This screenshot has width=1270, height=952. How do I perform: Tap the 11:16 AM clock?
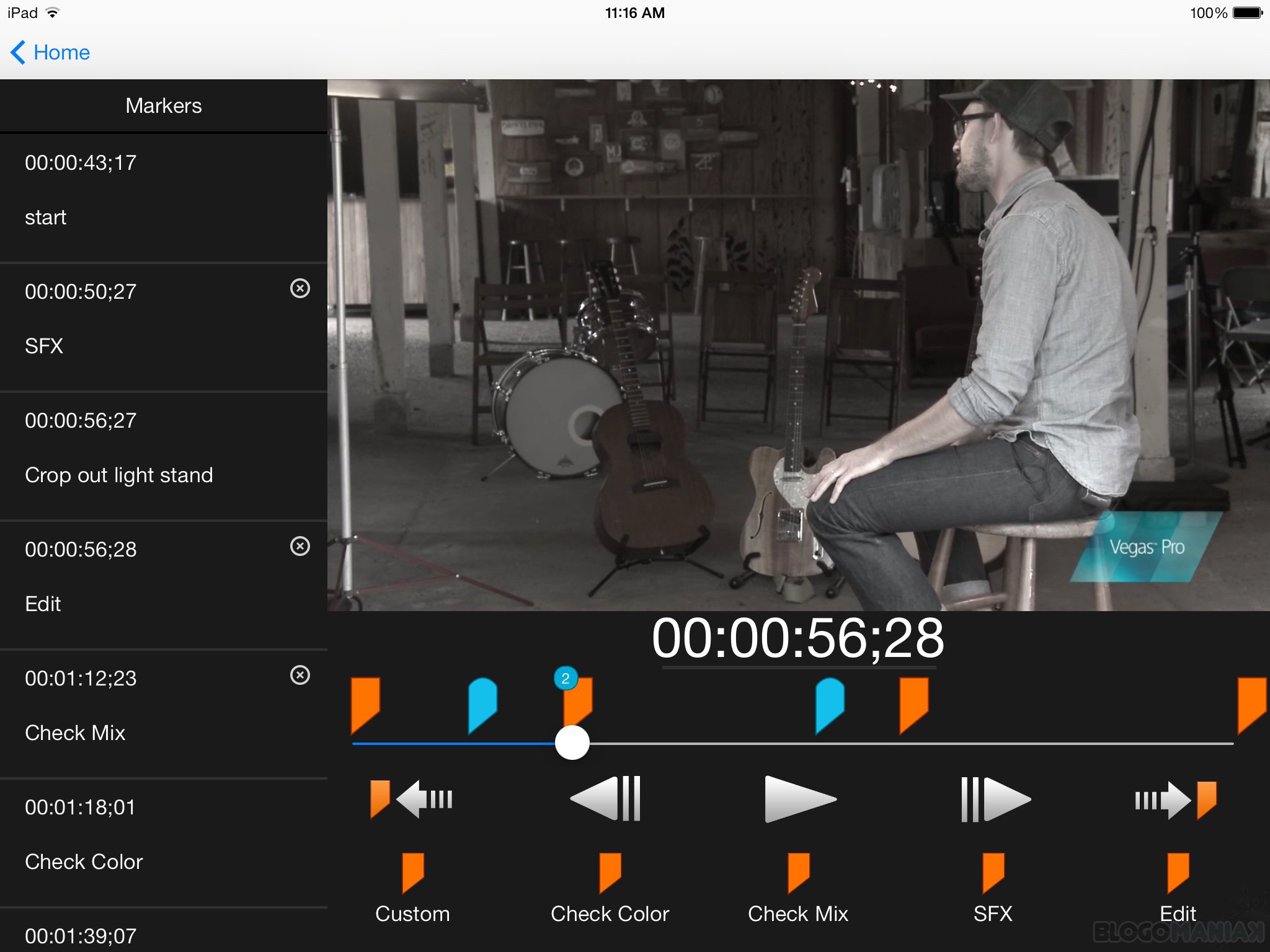[635, 13]
